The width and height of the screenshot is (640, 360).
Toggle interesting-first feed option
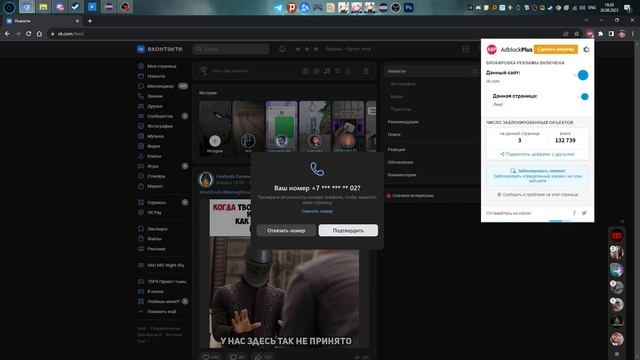tap(410, 196)
